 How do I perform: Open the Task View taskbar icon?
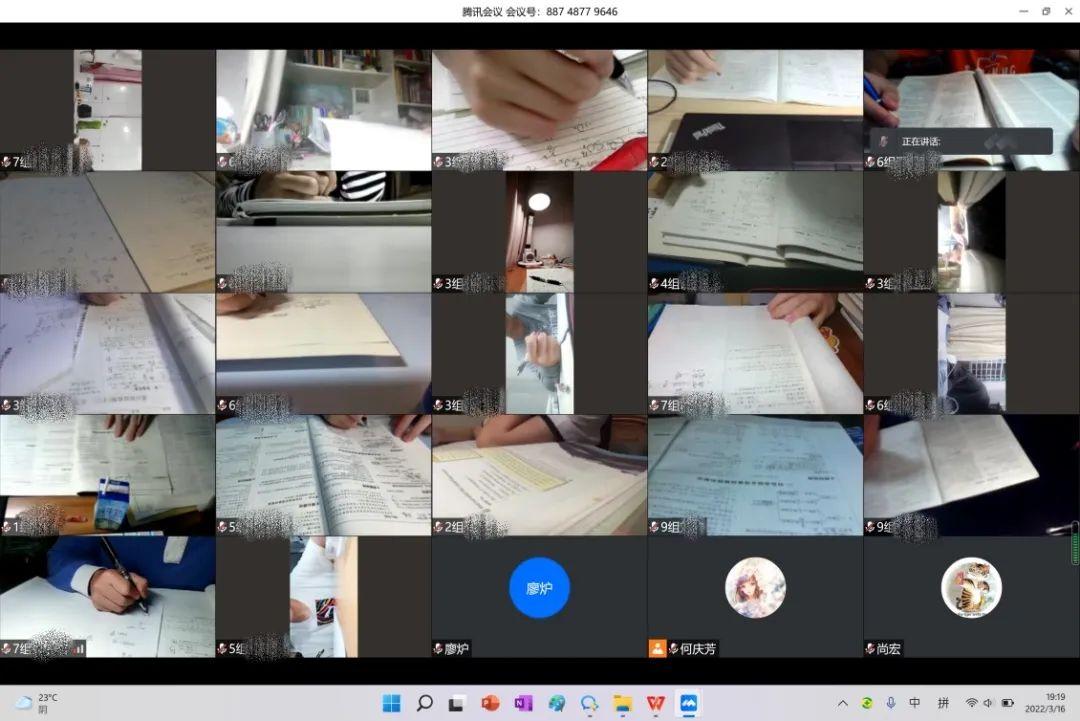tap(457, 703)
